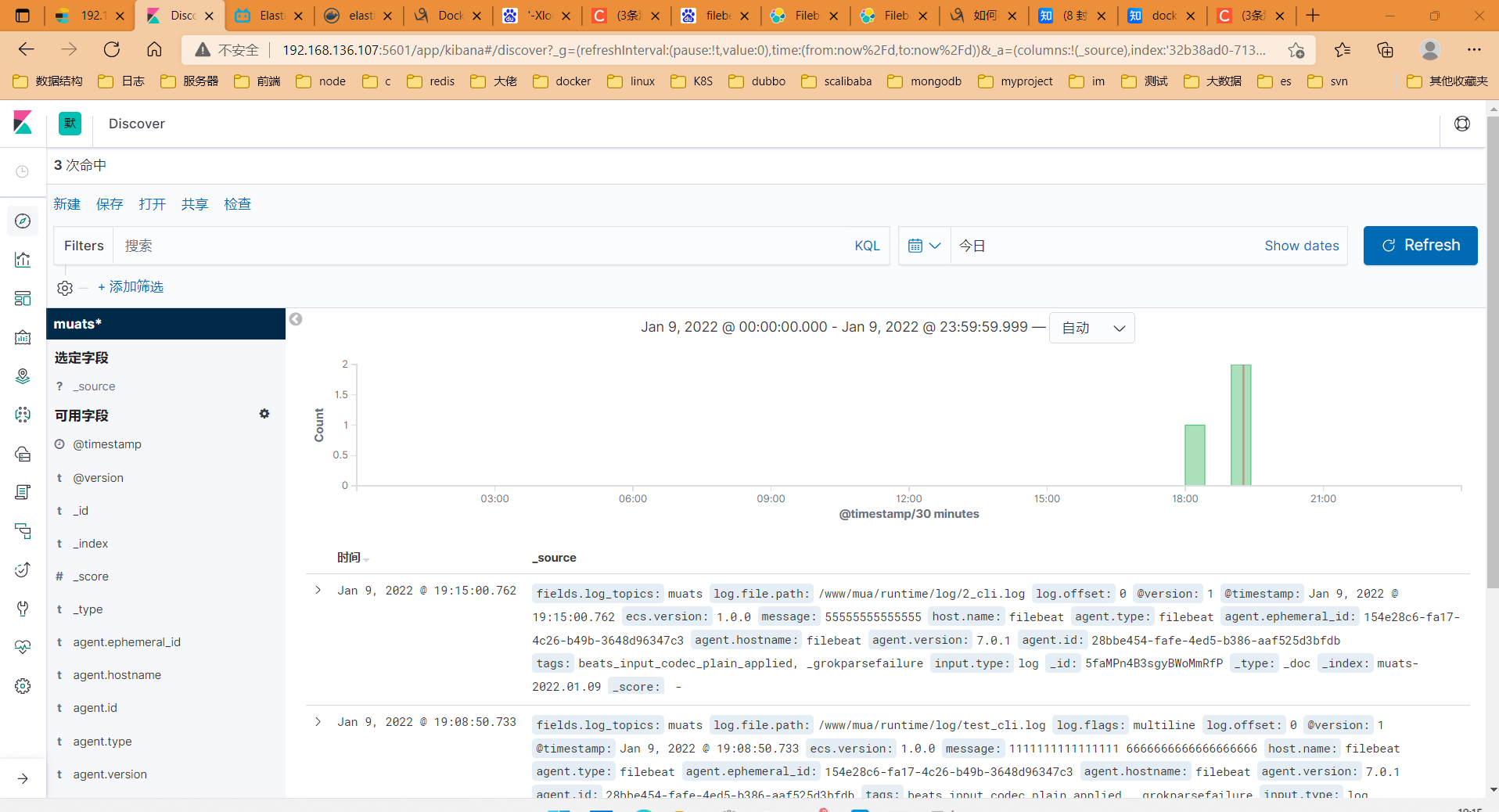Open the Kibana home logo
This screenshot has width=1499, height=812.
[23, 123]
